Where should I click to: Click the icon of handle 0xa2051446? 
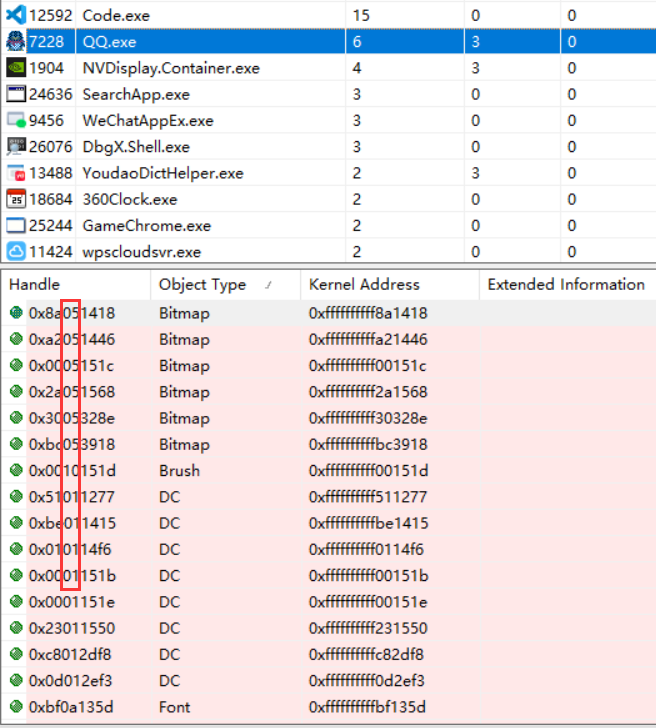(x=16, y=339)
